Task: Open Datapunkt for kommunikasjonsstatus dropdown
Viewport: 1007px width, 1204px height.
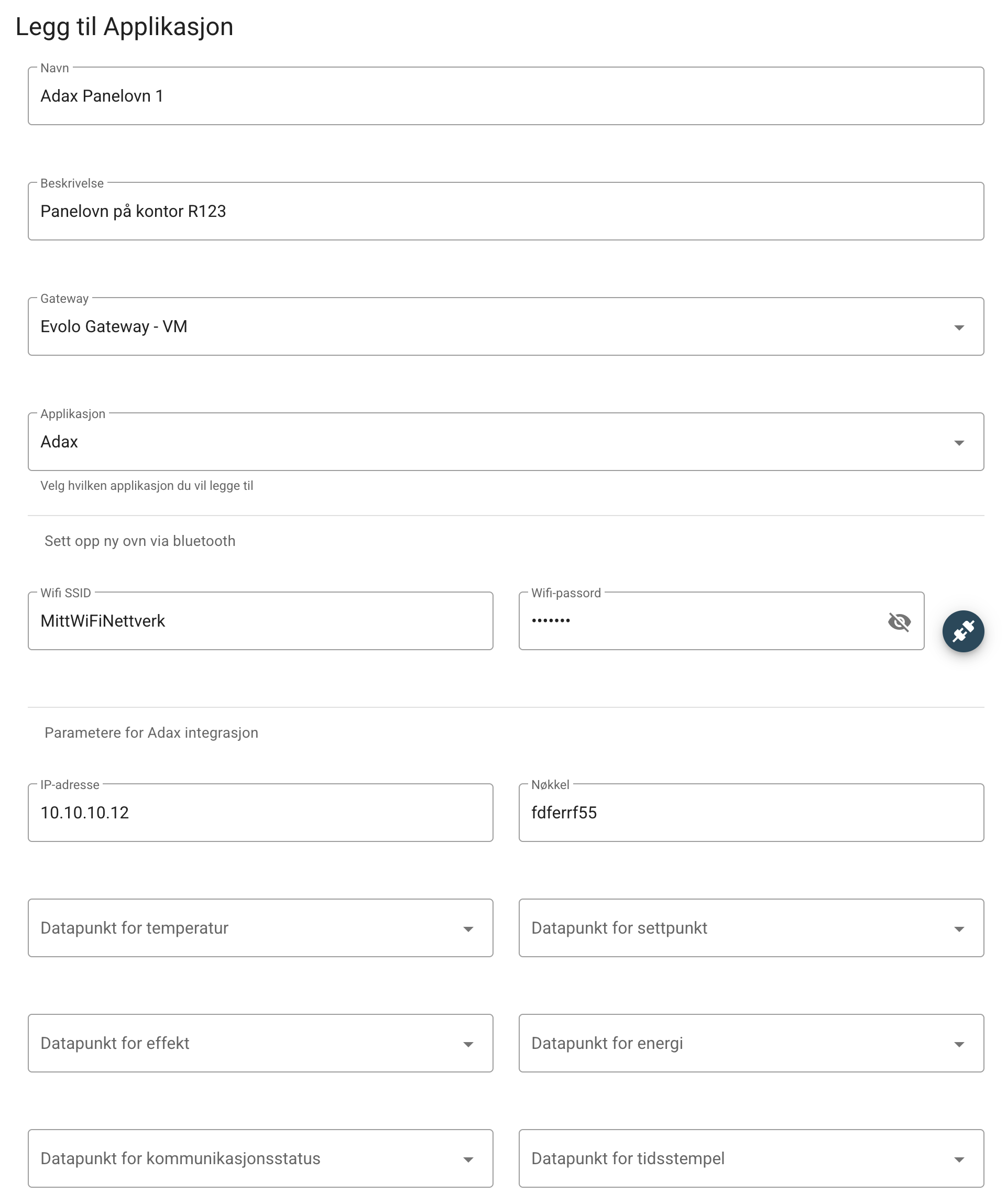Action: coord(260,1158)
